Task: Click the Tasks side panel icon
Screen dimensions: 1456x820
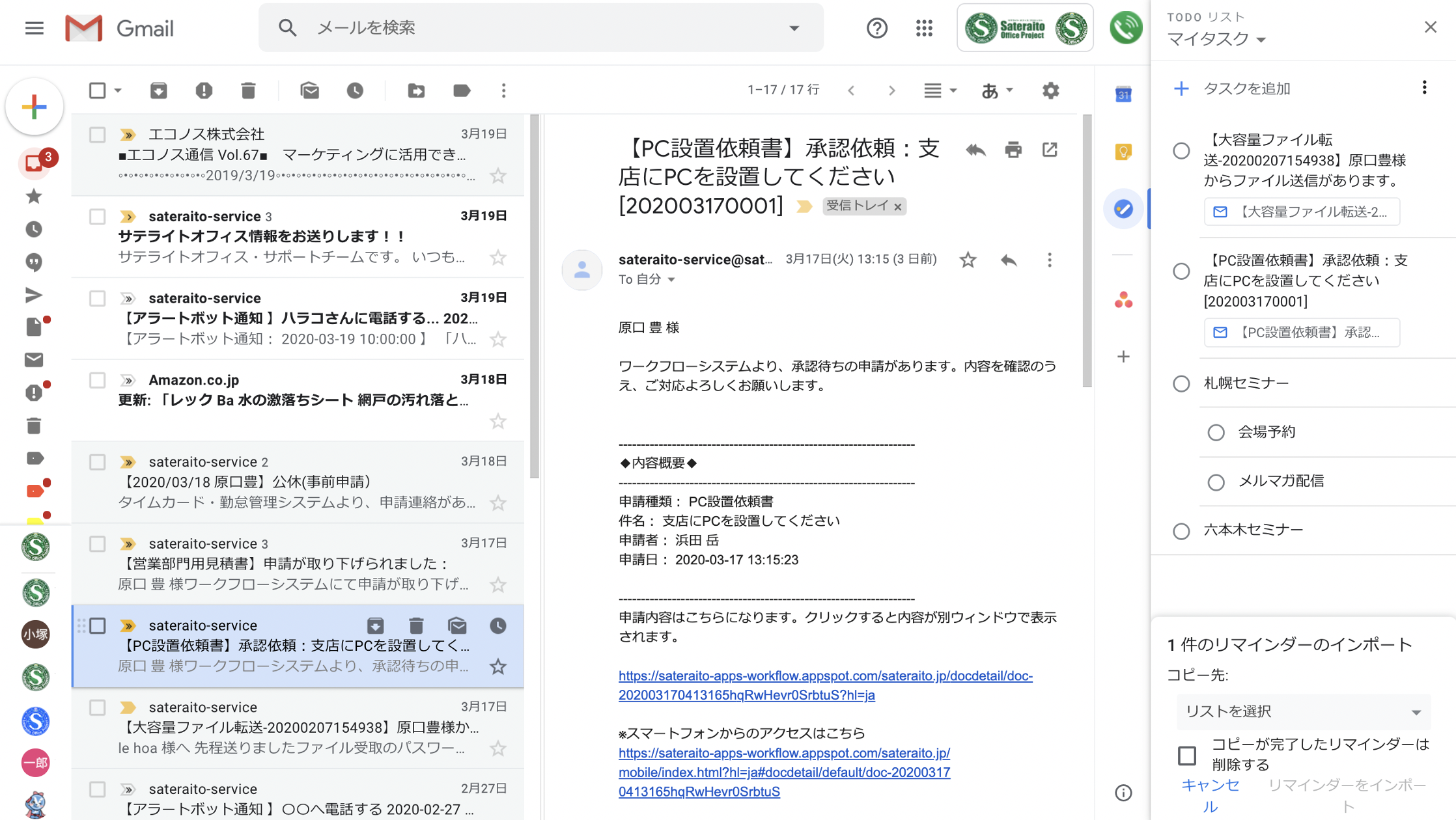Action: click(x=1123, y=209)
